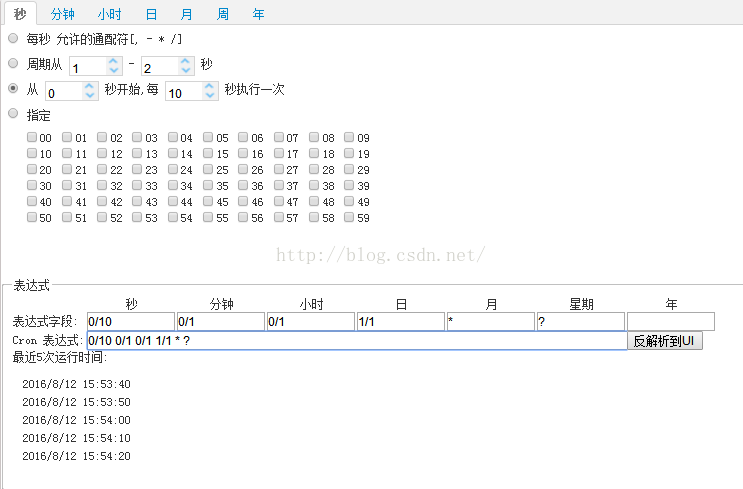Increase the interval 10 seconds spinner
743x489 pixels.
(x=209, y=87)
